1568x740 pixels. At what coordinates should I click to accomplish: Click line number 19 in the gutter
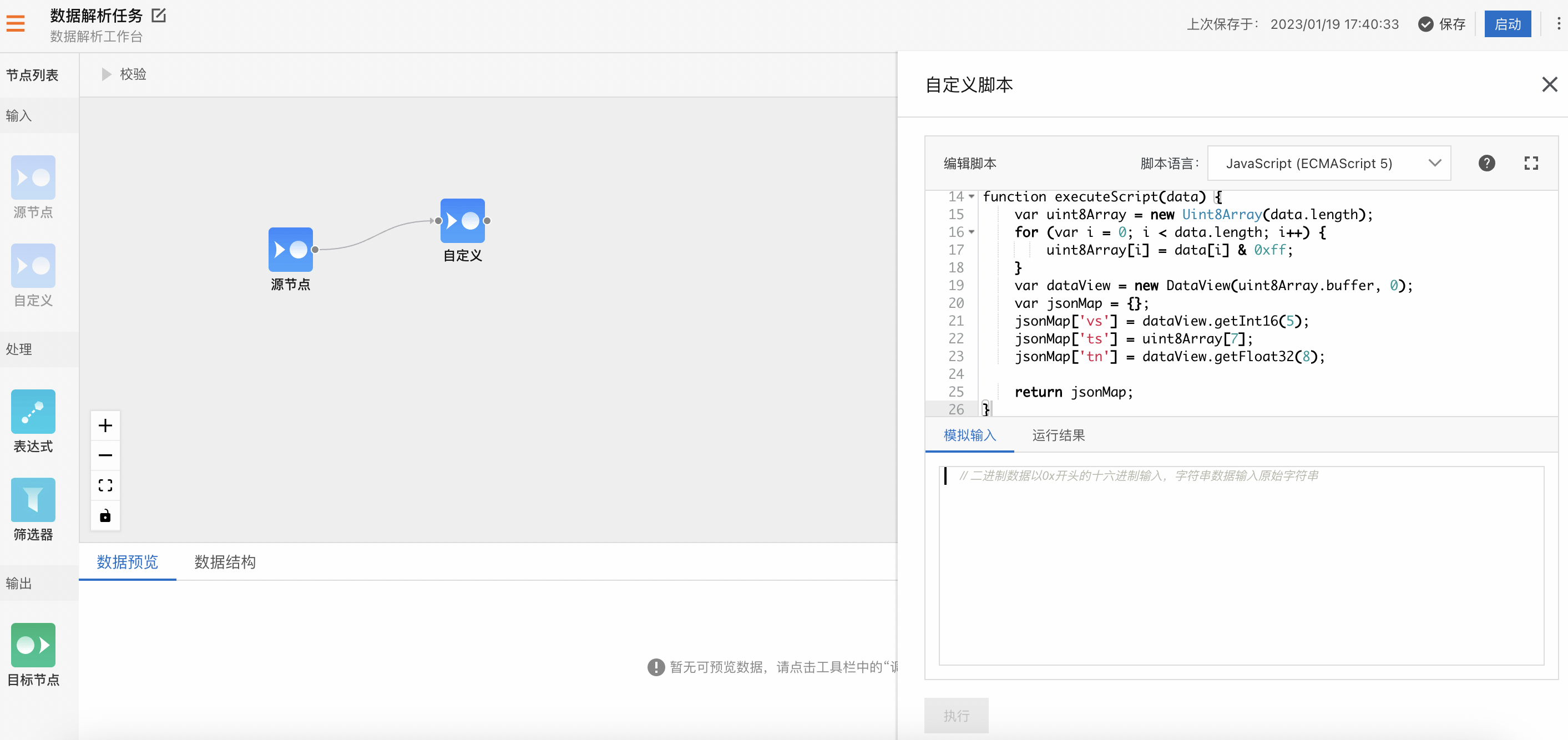click(x=955, y=286)
